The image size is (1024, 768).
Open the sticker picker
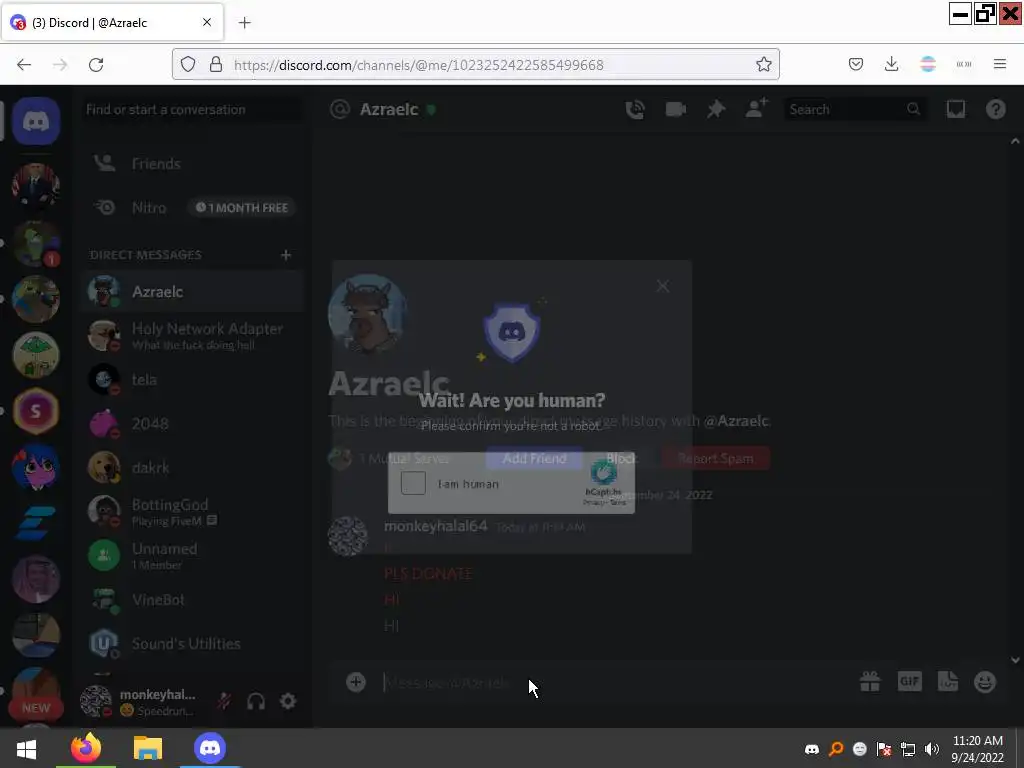(x=948, y=682)
